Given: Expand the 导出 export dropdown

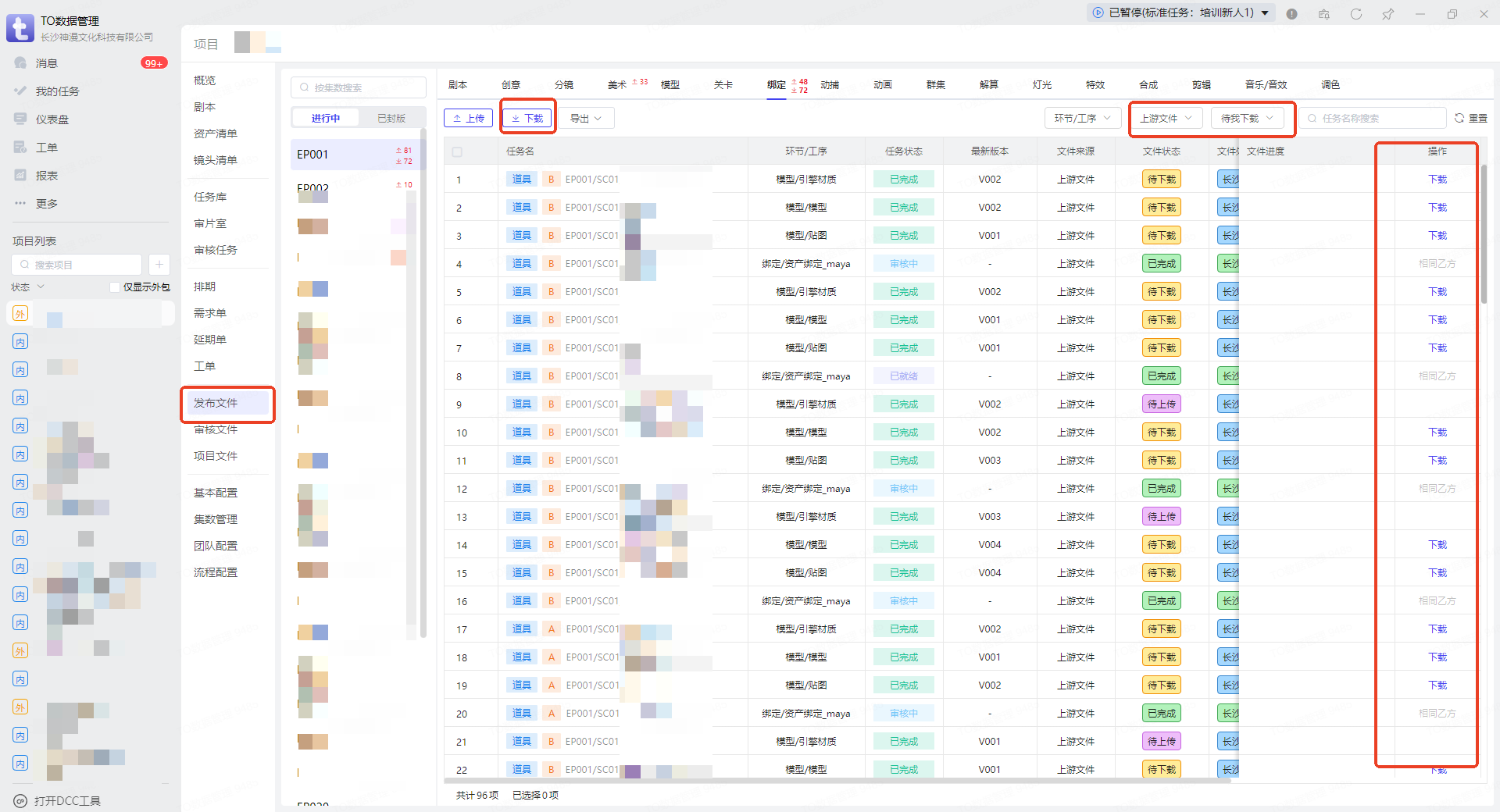Looking at the screenshot, I should [x=585, y=119].
